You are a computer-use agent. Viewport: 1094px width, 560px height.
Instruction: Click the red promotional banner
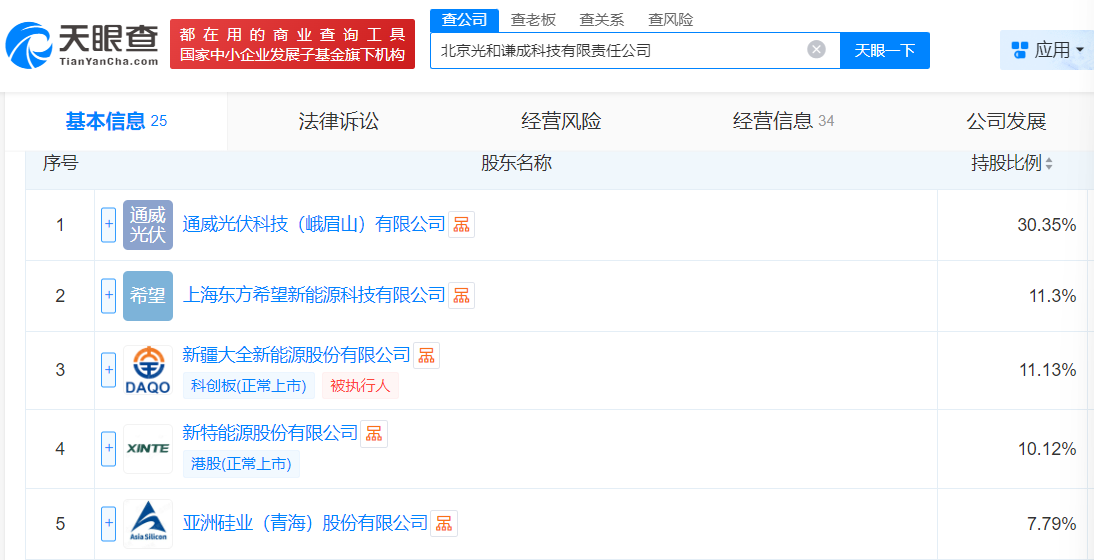point(292,44)
